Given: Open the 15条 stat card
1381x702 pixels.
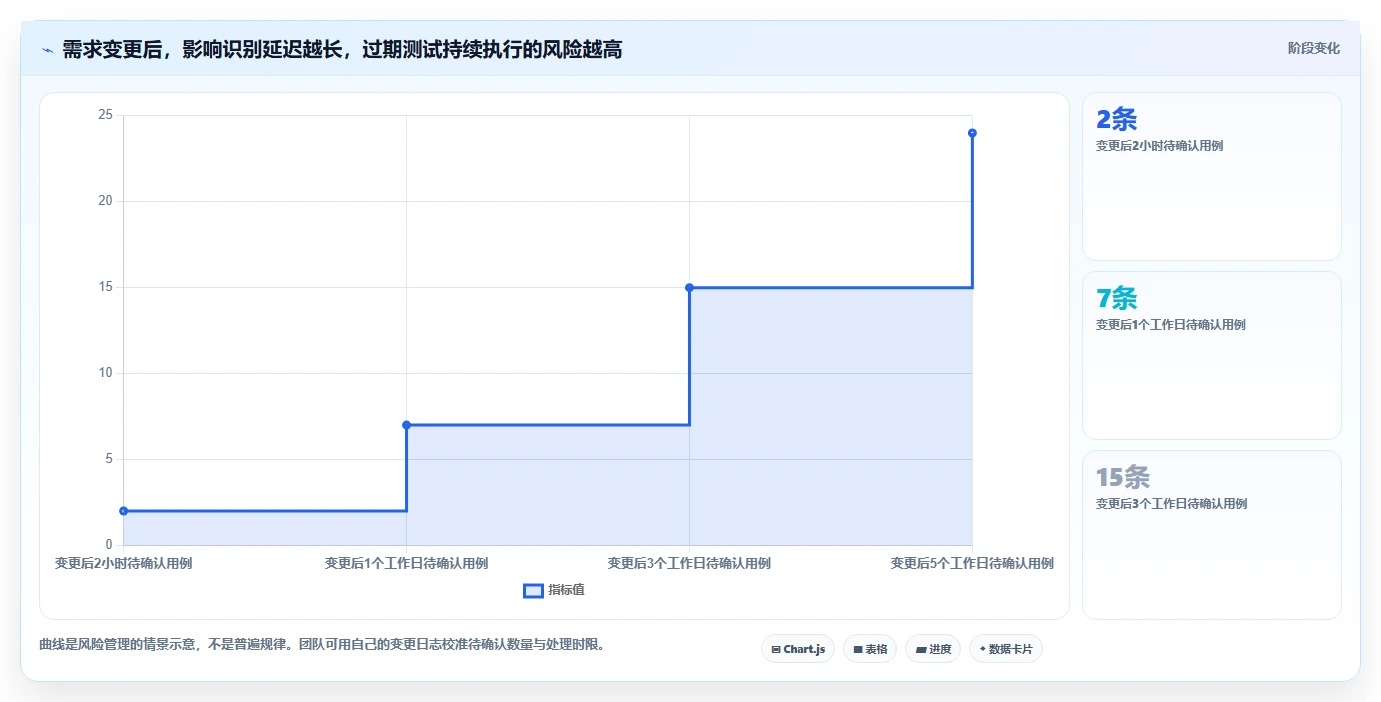Looking at the screenshot, I should [x=1211, y=534].
